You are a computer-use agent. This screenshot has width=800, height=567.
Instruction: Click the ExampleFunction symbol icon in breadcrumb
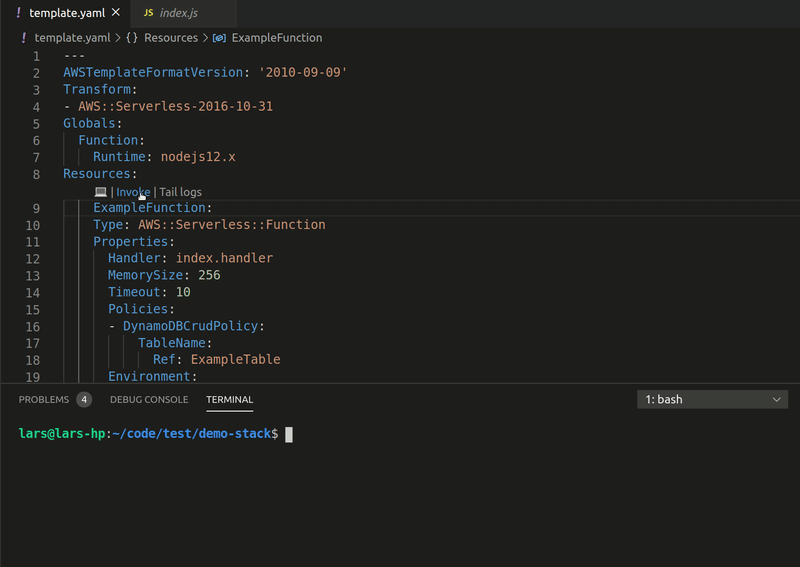click(x=219, y=38)
